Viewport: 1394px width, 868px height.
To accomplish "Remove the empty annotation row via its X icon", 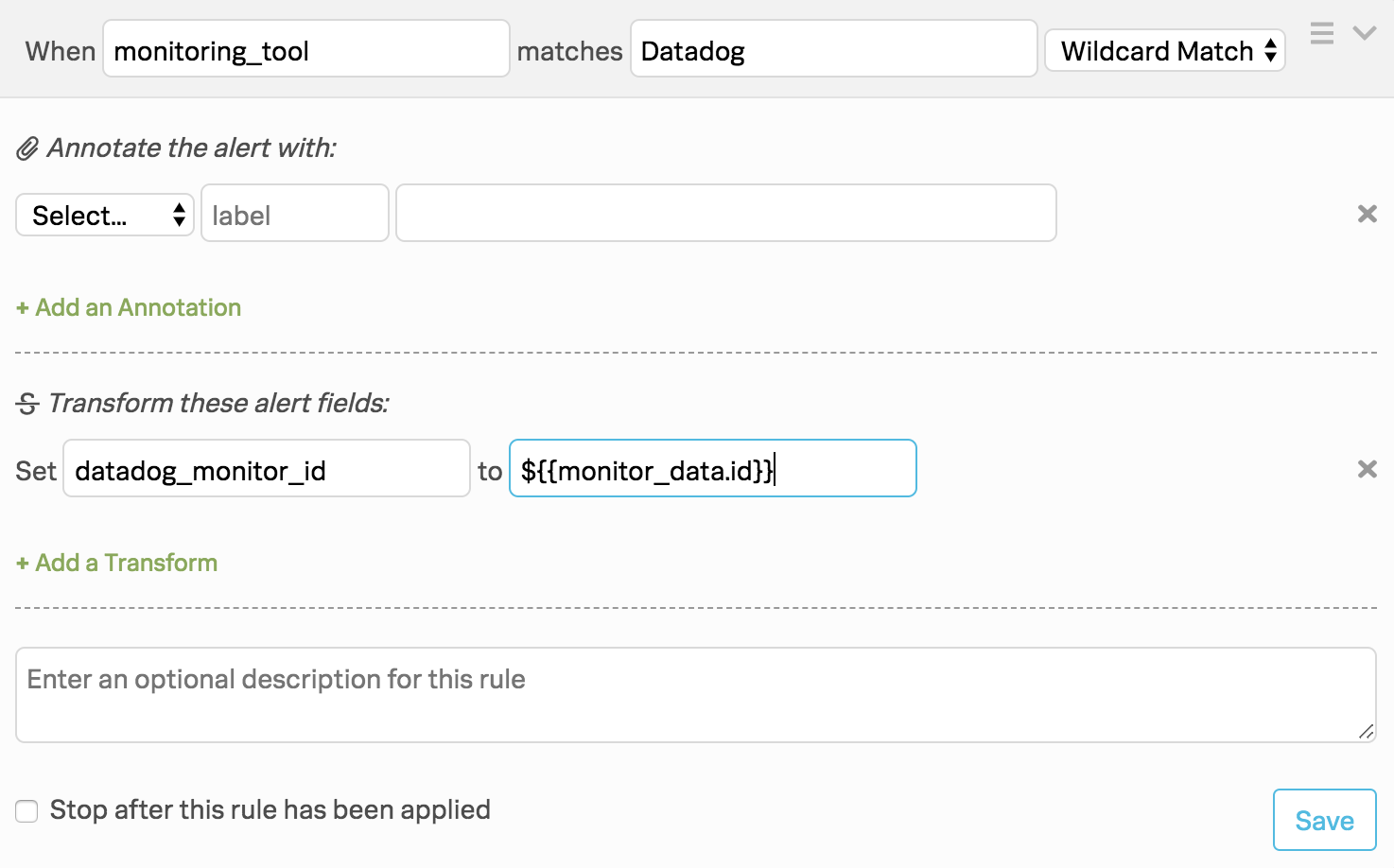I will click(1367, 214).
